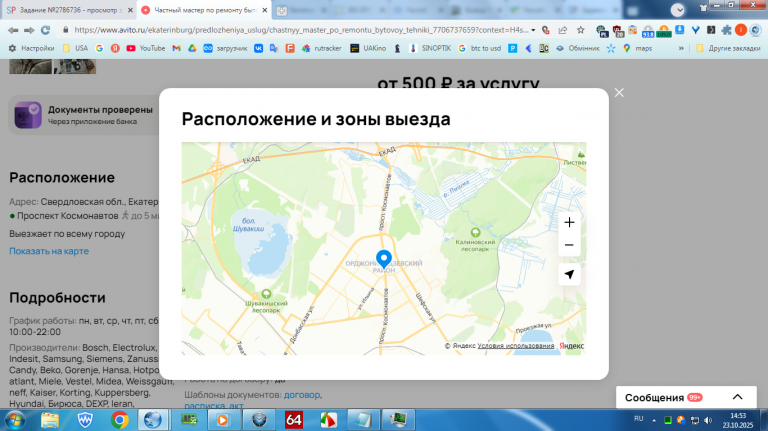
Task: Bookmark this page with star icon
Action: (580, 30)
